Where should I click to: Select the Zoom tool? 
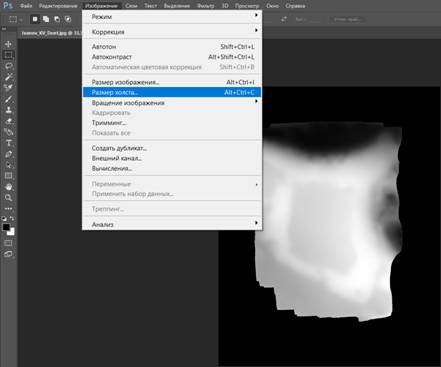pos(8,198)
